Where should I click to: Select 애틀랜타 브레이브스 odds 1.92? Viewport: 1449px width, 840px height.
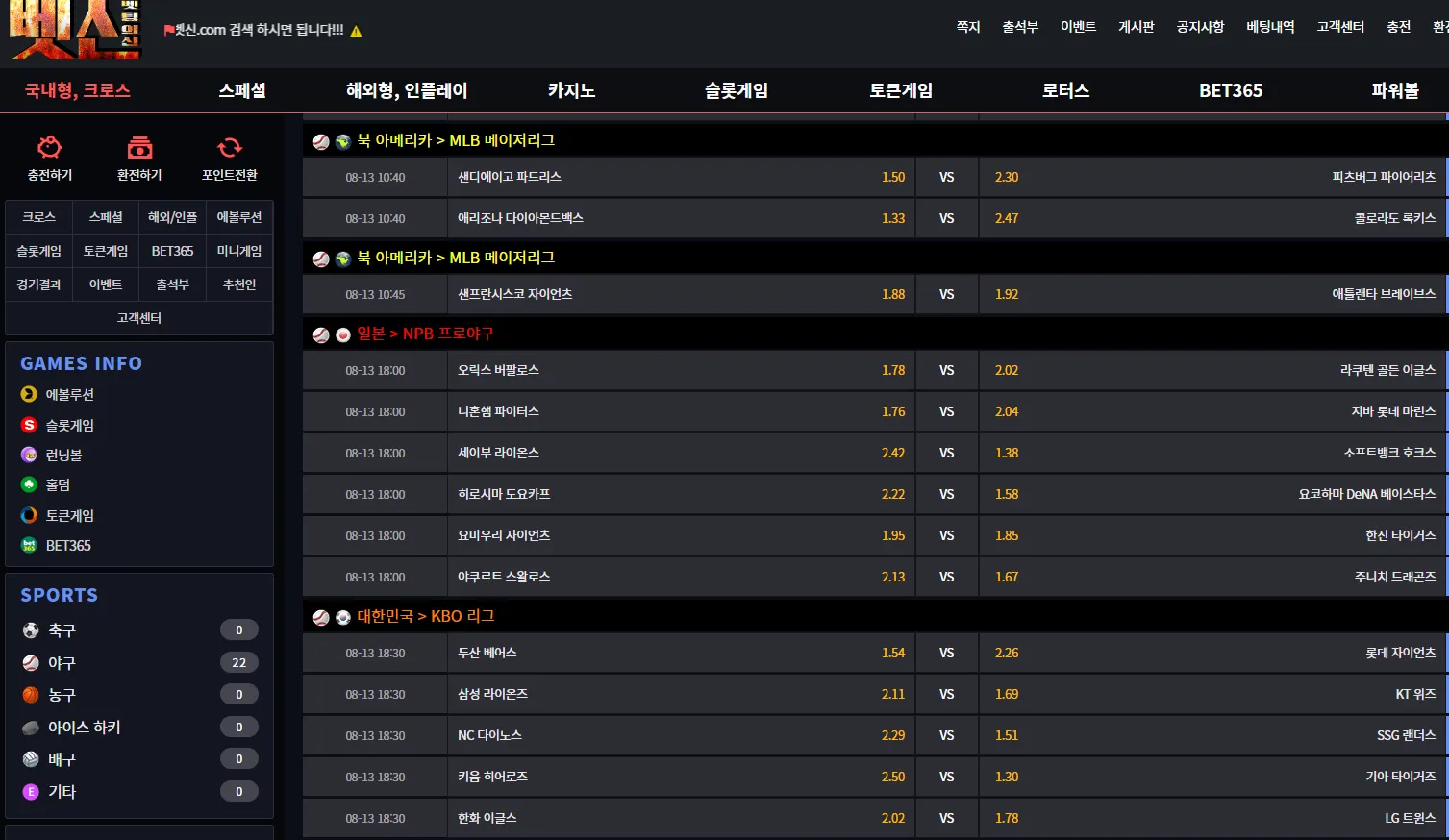click(1212, 295)
